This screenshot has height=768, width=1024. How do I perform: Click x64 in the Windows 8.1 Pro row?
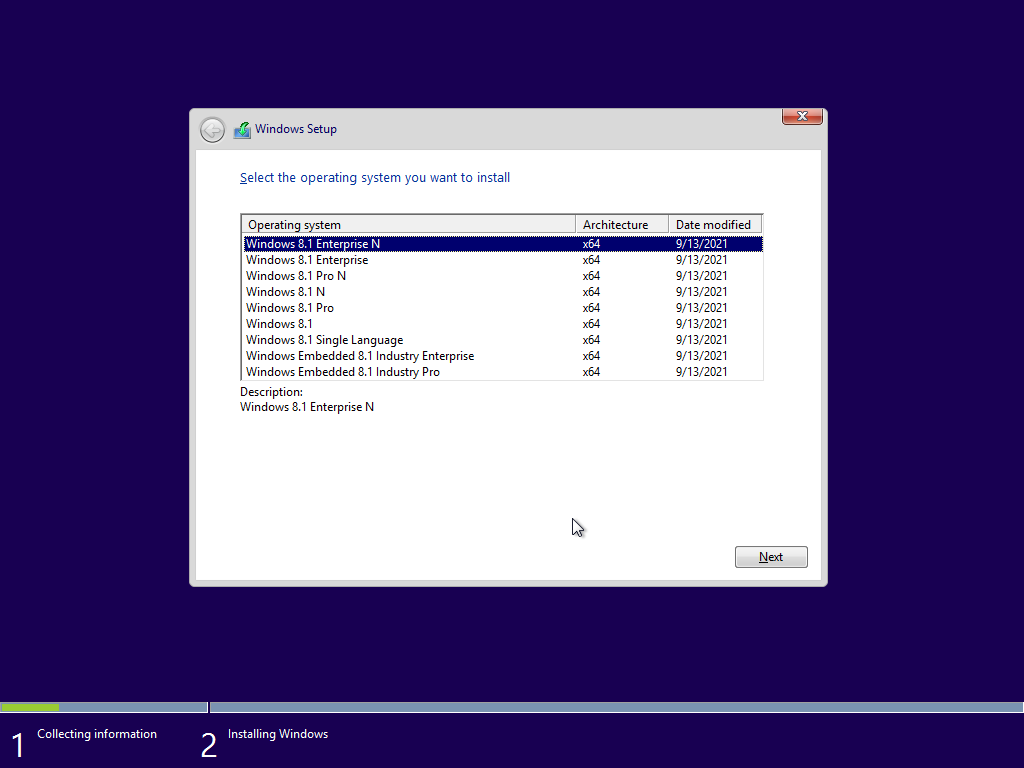click(591, 308)
